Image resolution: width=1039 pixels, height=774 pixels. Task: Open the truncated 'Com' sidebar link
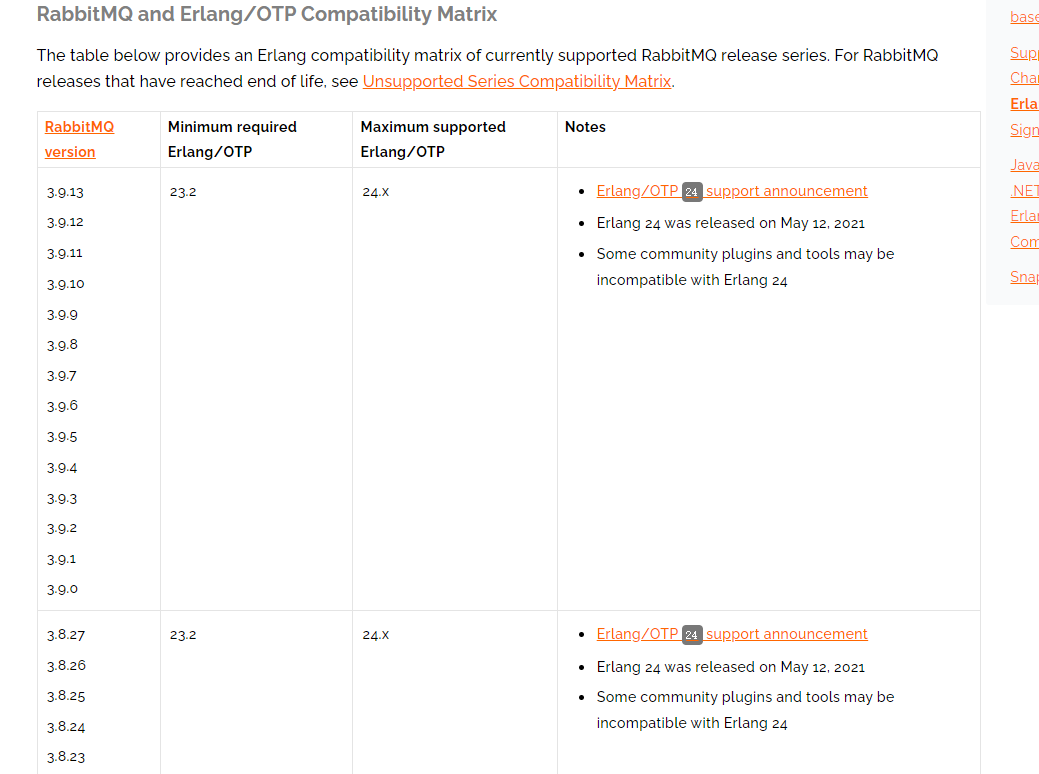point(1024,242)
